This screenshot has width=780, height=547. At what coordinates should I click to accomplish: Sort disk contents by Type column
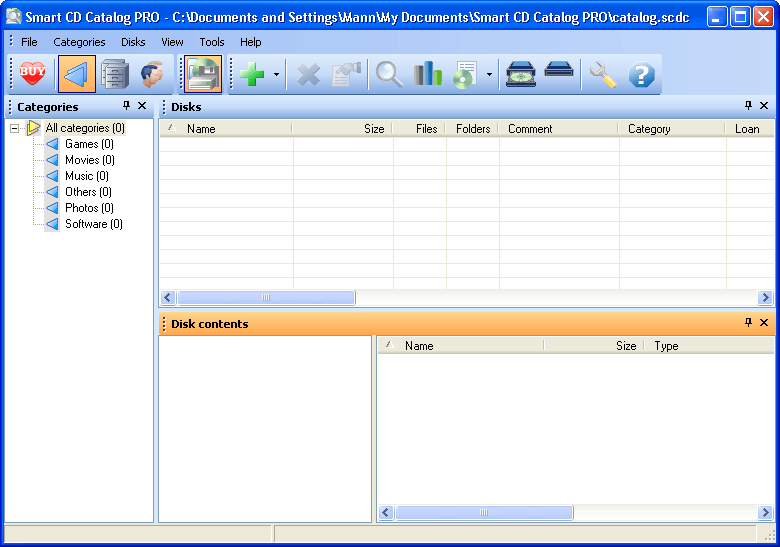(x=710, y=346)
